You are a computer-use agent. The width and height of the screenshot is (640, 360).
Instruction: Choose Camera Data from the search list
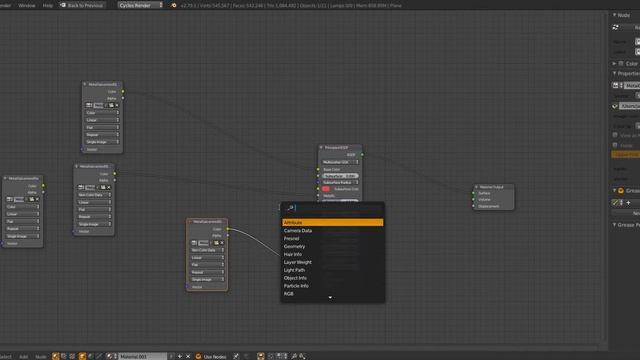[x=298, y=231]
